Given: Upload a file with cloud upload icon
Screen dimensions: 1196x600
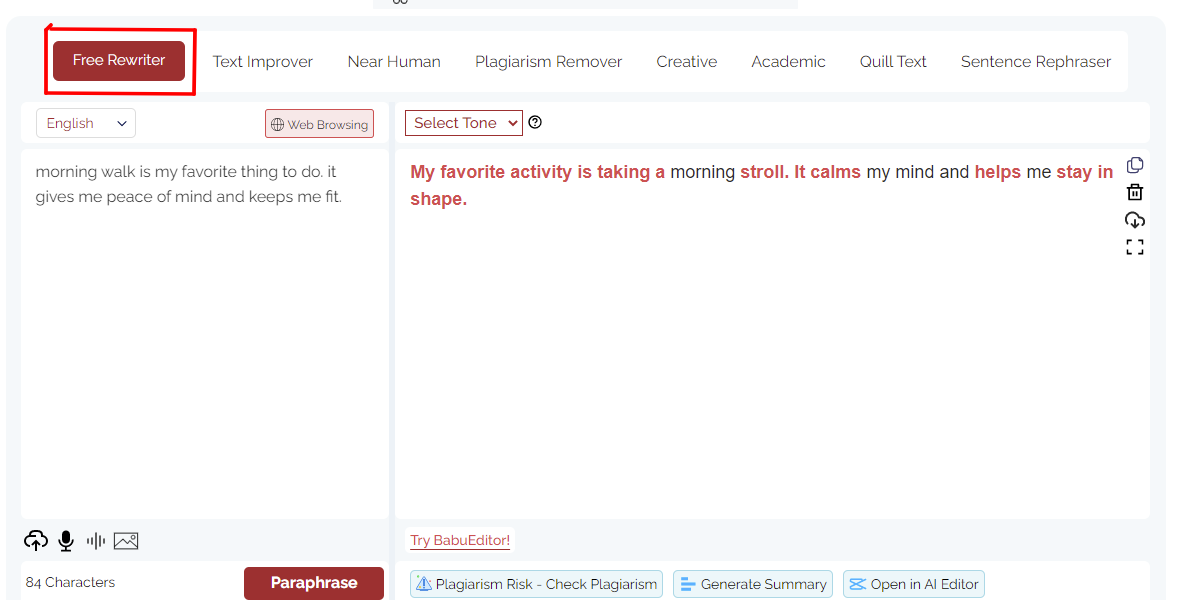Looking at the screenshot, I should pos(36,541).
